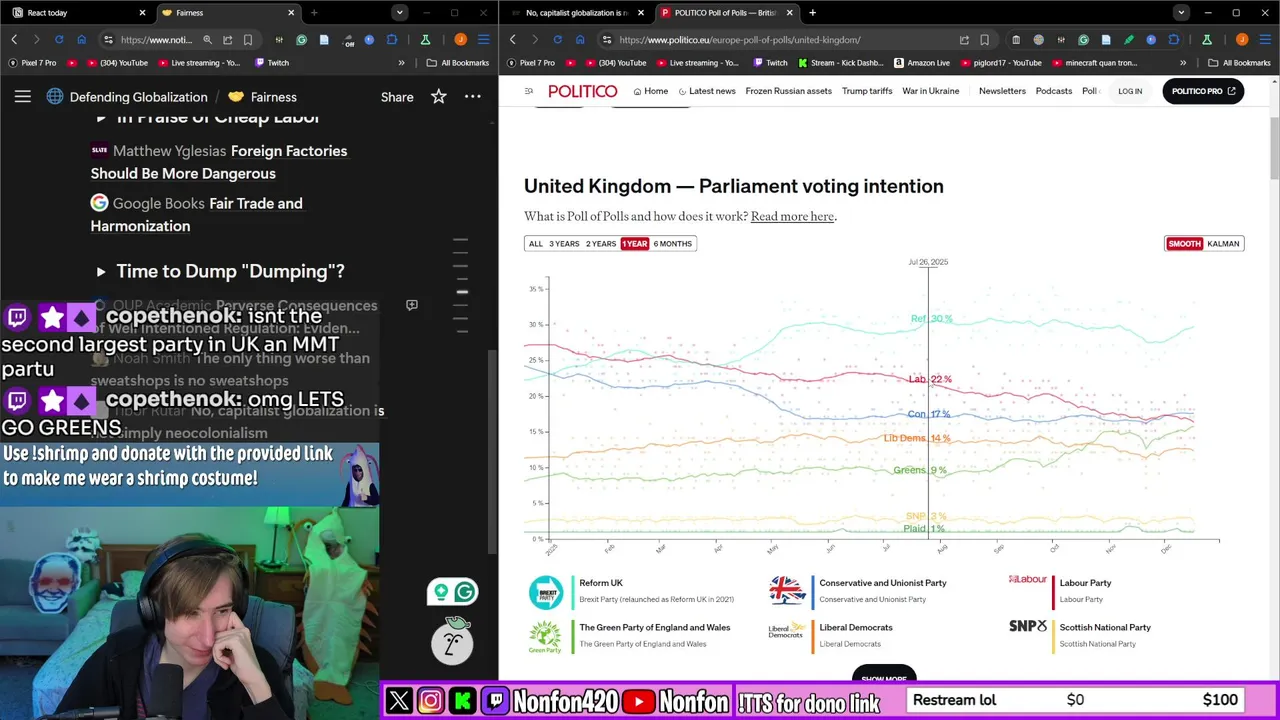Click the comment icon beside Perverse Consequences row
1280x720 pixels.
point(412,305)
